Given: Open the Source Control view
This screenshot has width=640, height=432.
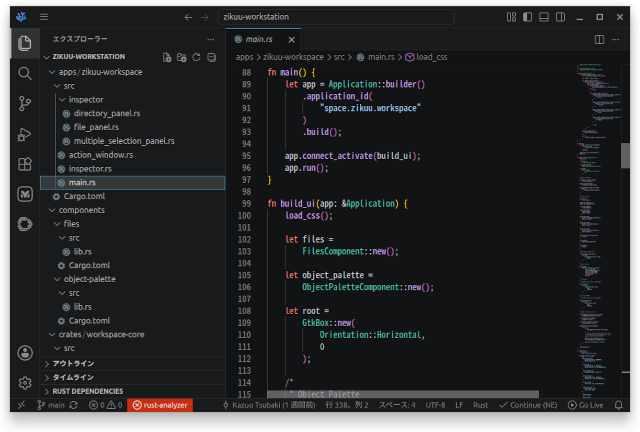Looking at the screenshot, I should tap(25, 104).
